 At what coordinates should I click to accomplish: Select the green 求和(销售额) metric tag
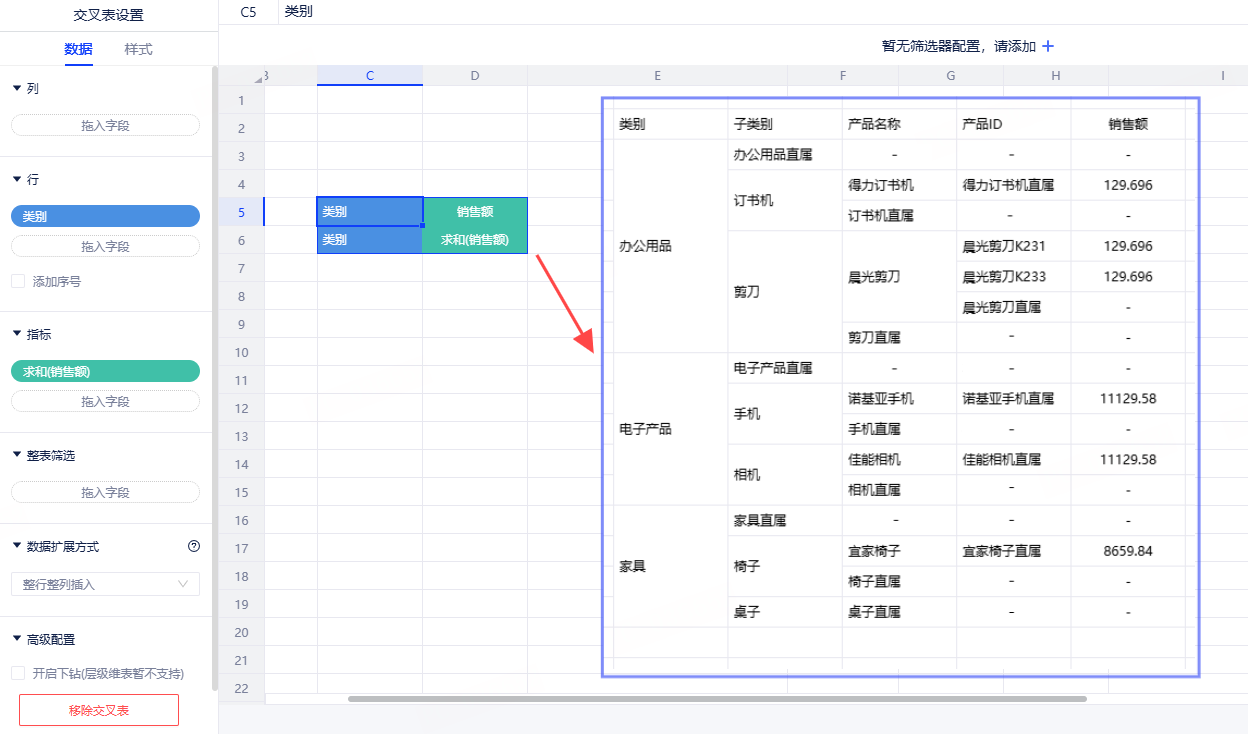pyautogui.click(x=105, y=372)
